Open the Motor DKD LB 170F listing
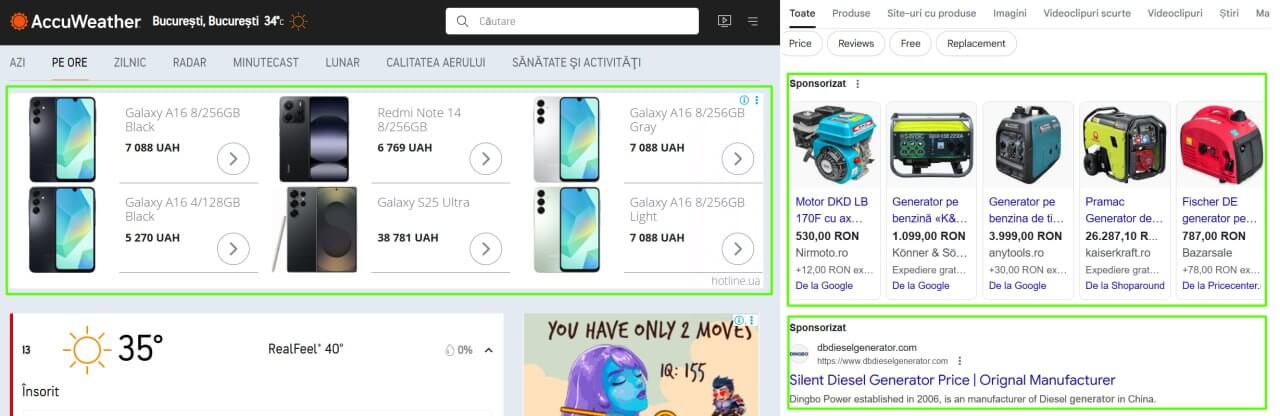 [x=833, y=208]
